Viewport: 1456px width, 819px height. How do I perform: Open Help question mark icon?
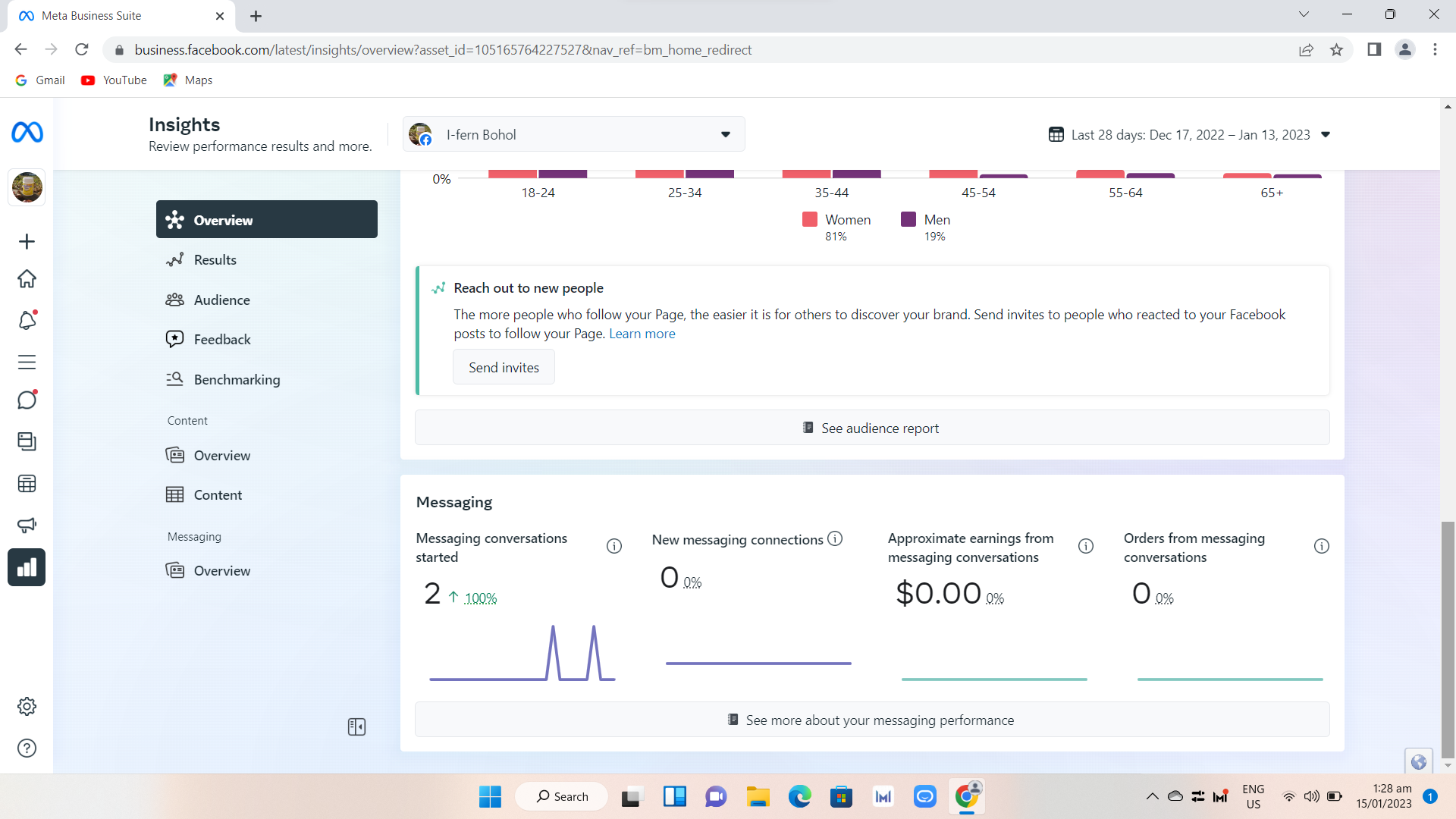tap(27, 748)
